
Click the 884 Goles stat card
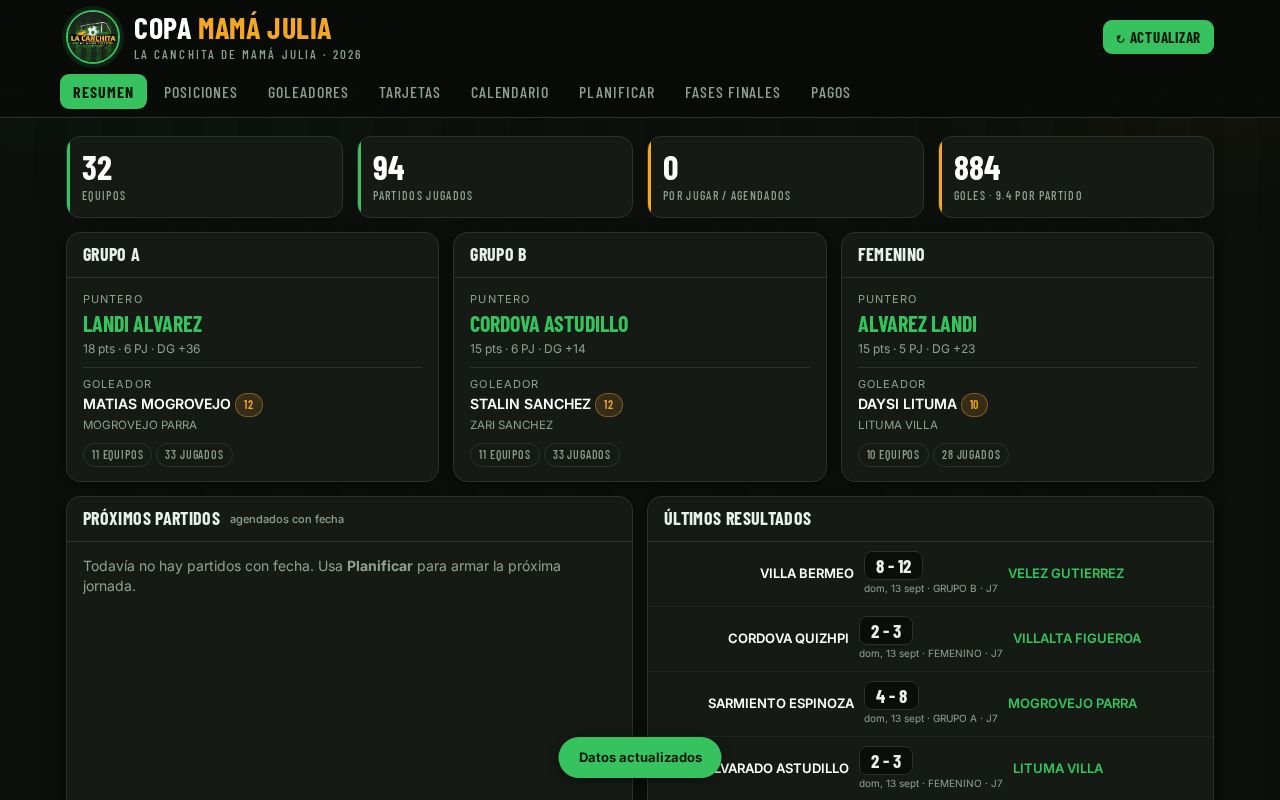pos(1076,177)
